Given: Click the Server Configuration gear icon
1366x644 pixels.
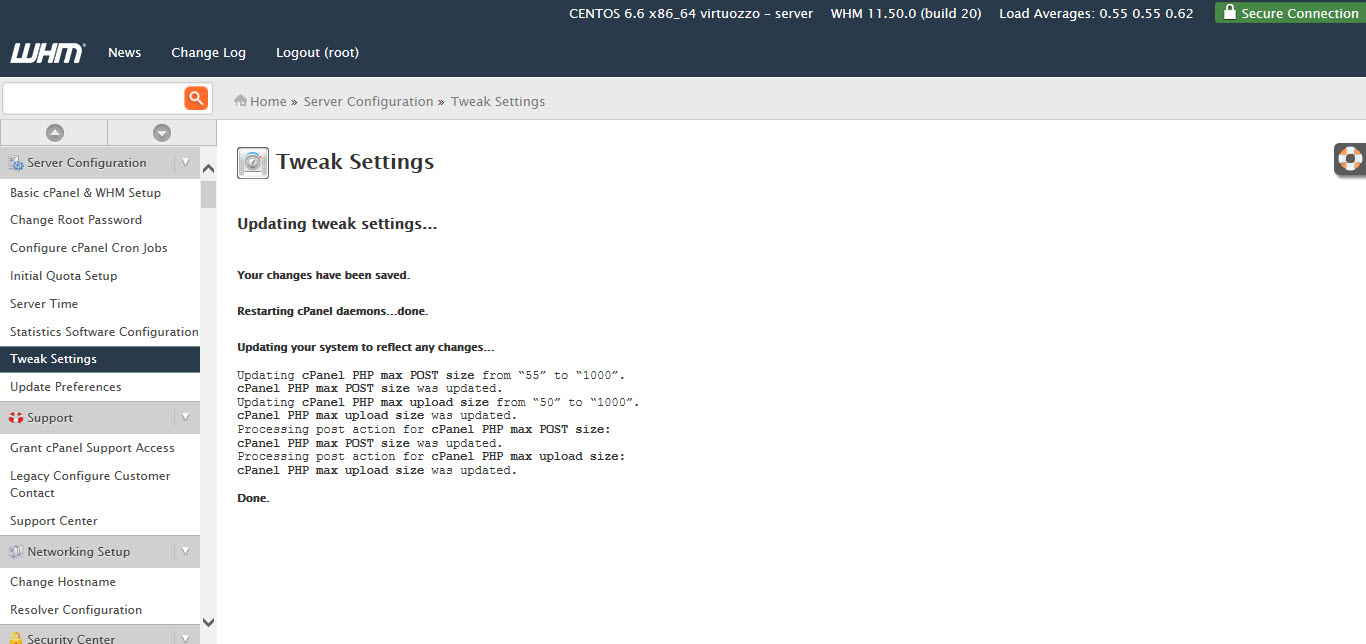Looking at the screenshot, I should tap(16, 163).
